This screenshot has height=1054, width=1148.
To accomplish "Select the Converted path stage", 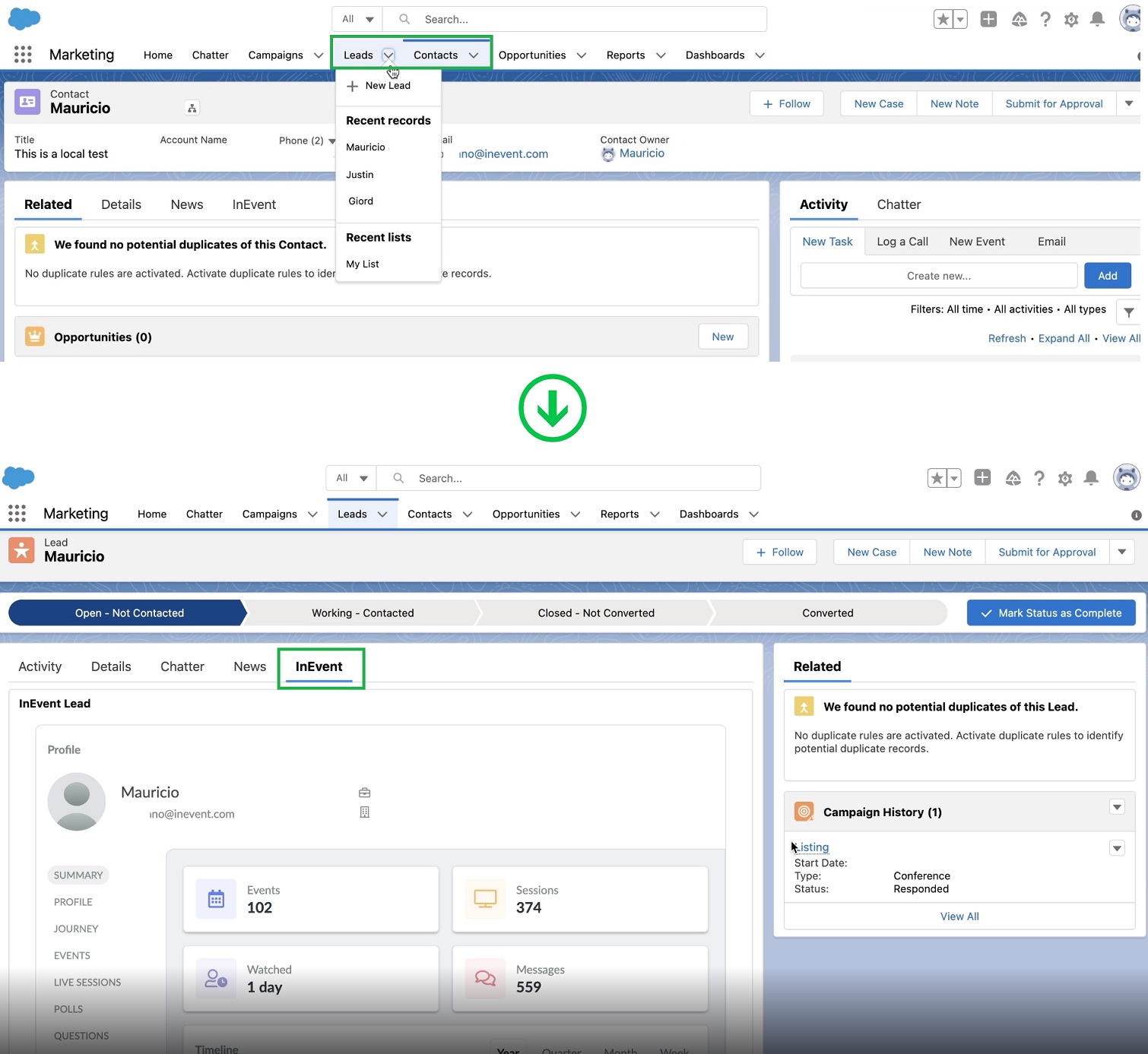I will click(x=828, y=612).
